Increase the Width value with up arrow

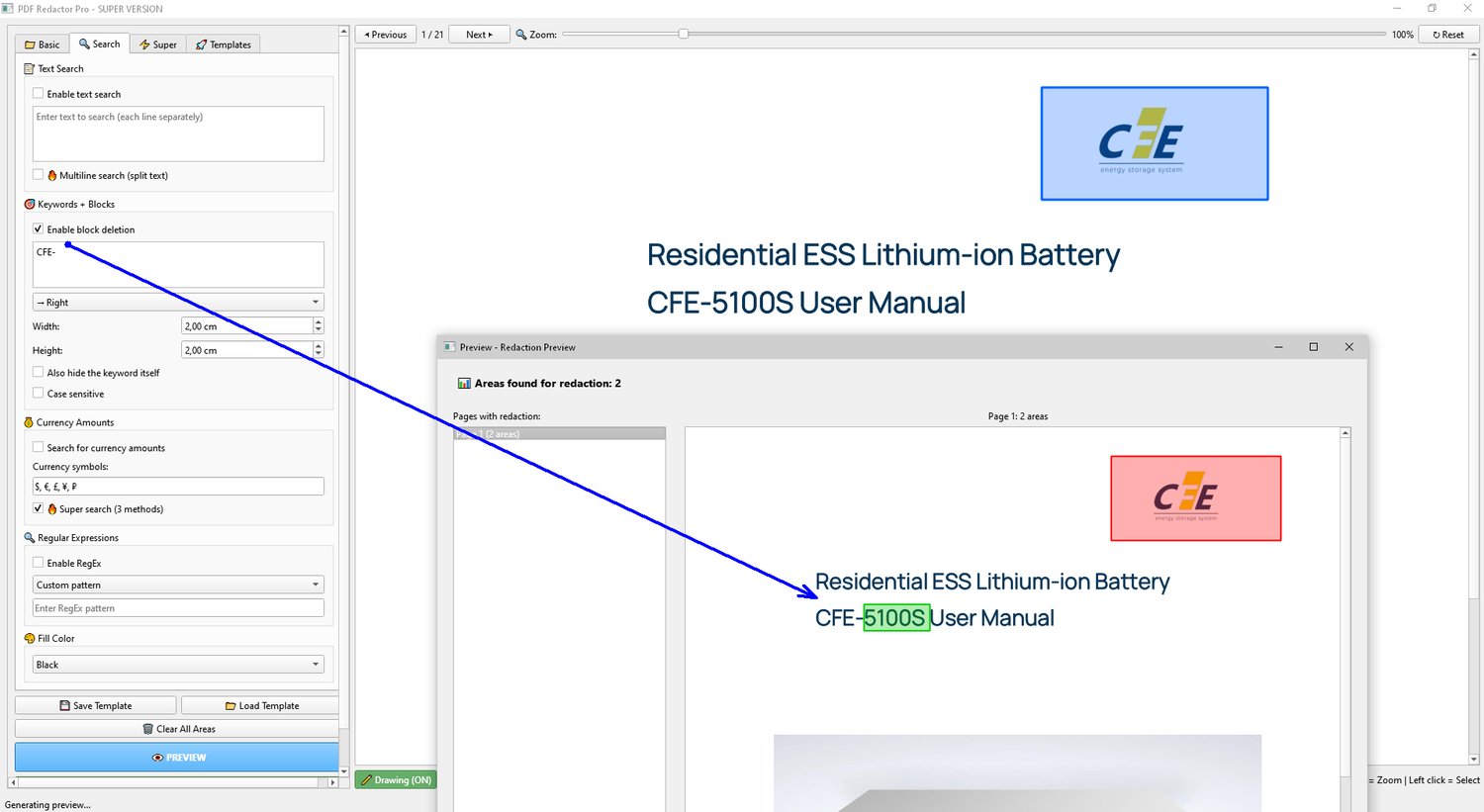click(319, 322)
